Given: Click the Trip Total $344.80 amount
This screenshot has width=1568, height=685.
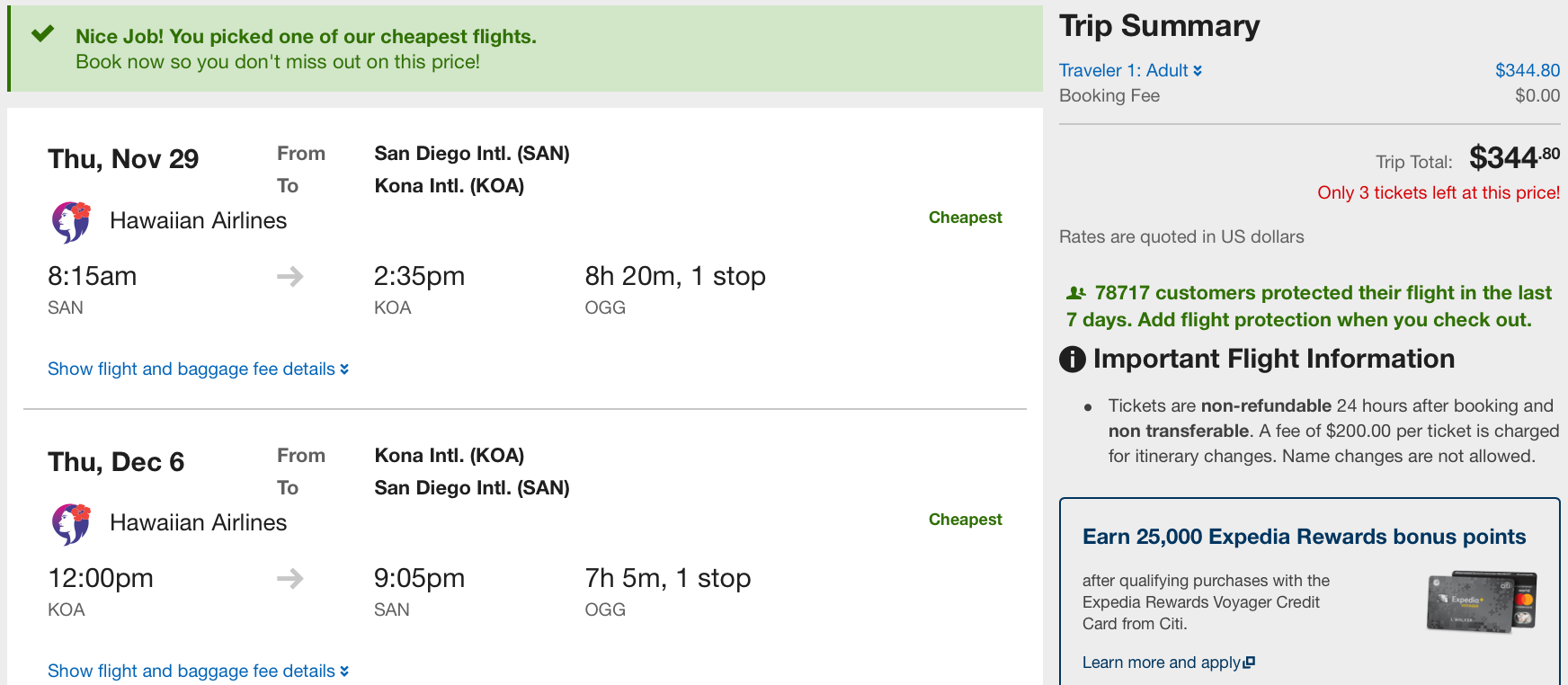Looking at the screenshot, I should 1513,158.
